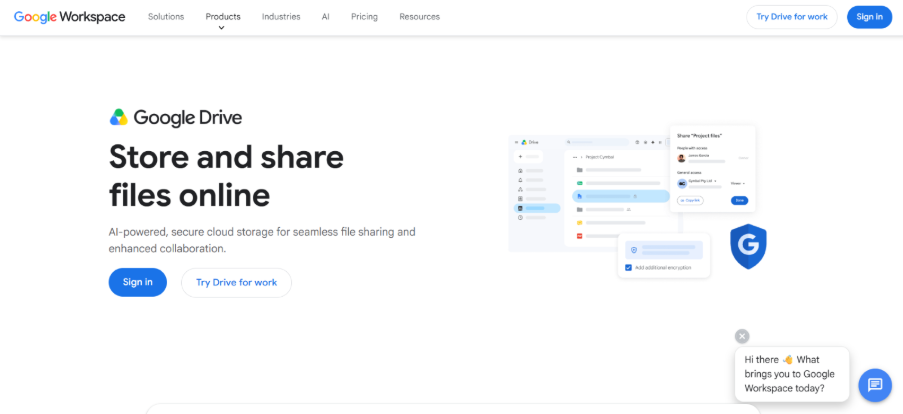The width and height of the screenshot is (903, 414).
Task: Open the Viewer role dropdown in share dialog
Action: (738, 184)
